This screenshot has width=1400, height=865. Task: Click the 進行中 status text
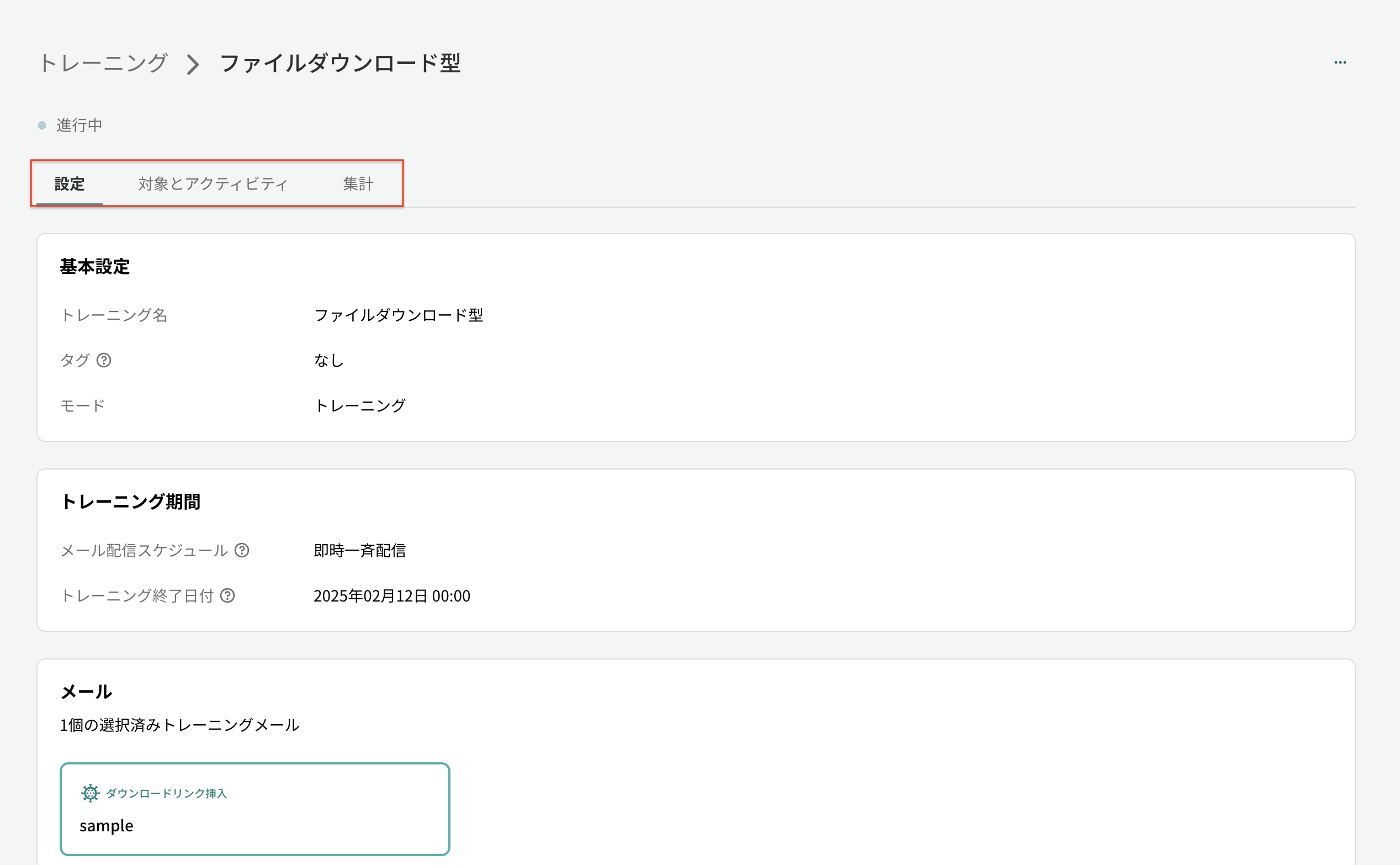(x=79, y=125)
